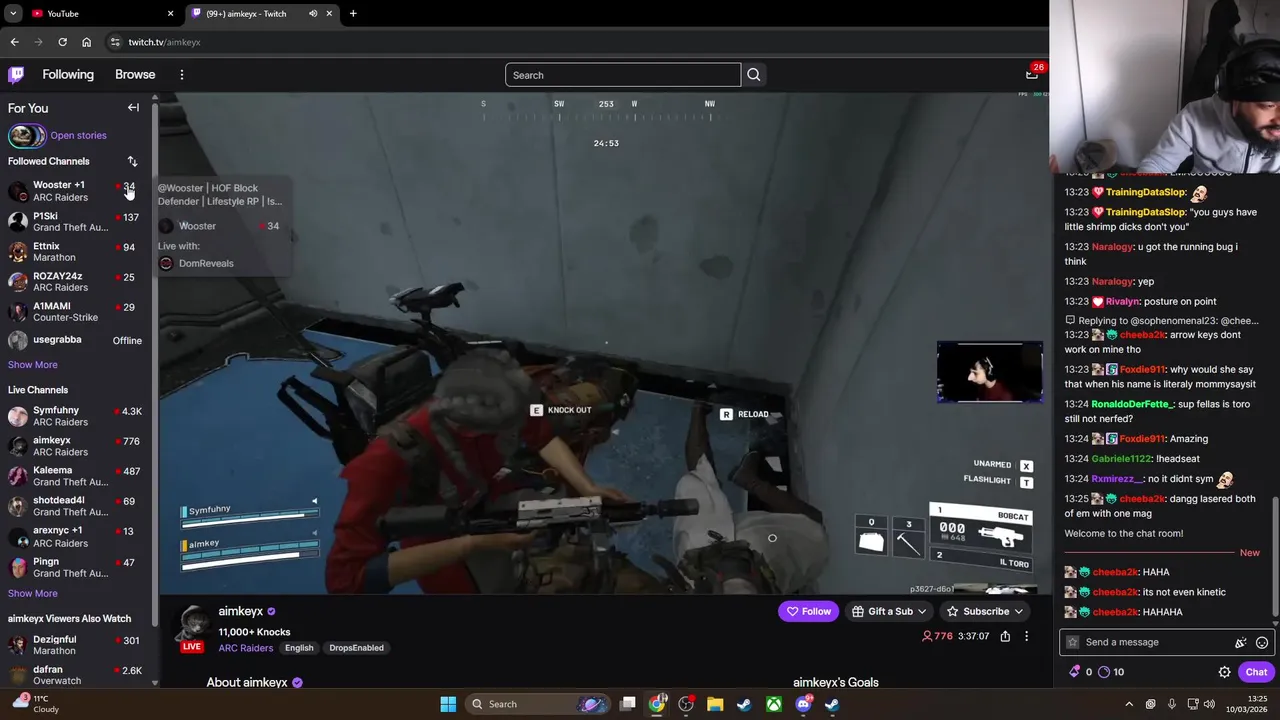The image size is (1280, 720).
Task: Click the Bits balance icon
Action: (1075, 672)
